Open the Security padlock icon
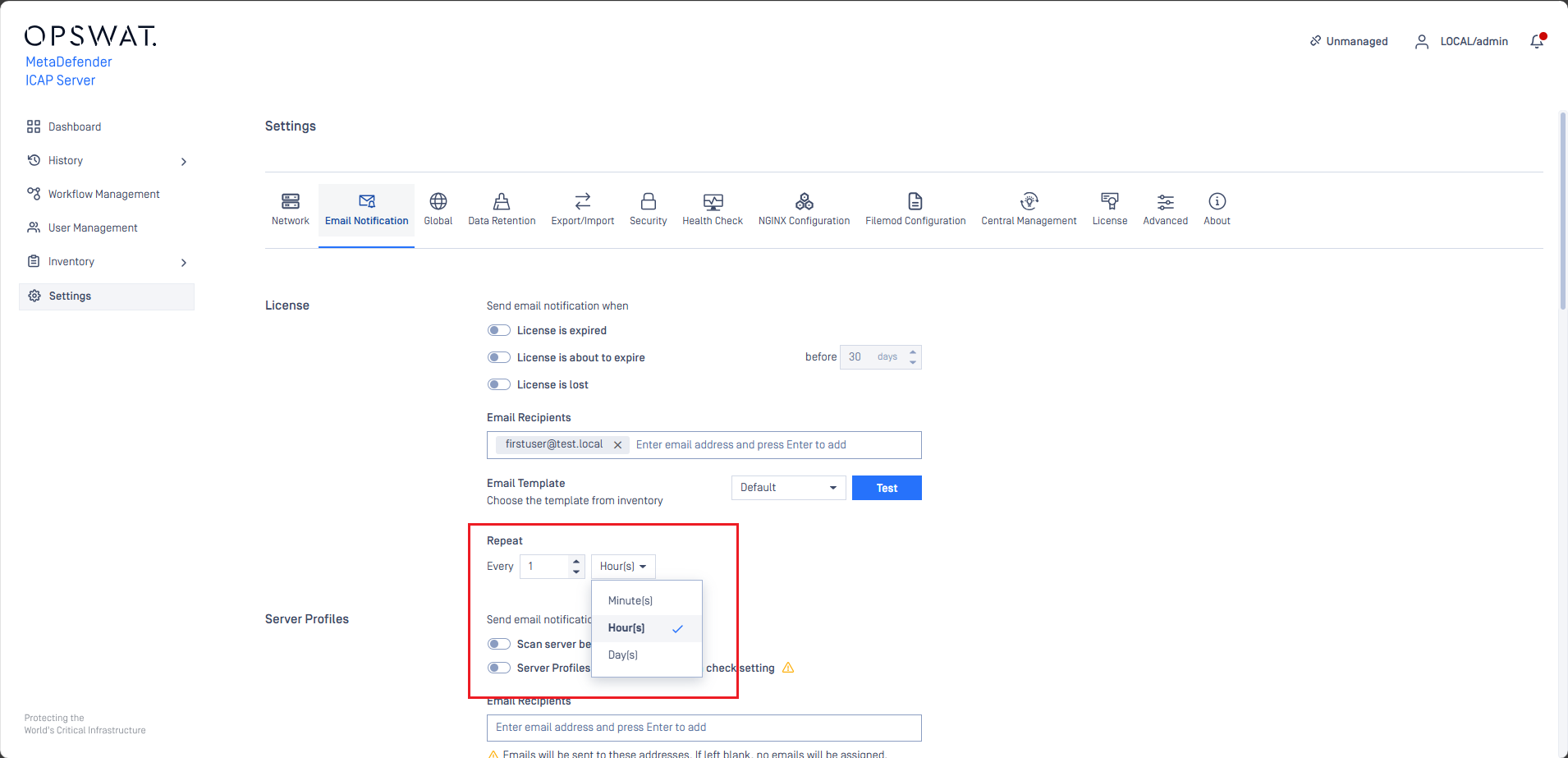This screenshot has height=758, width=1568. [x=649, y=201]
